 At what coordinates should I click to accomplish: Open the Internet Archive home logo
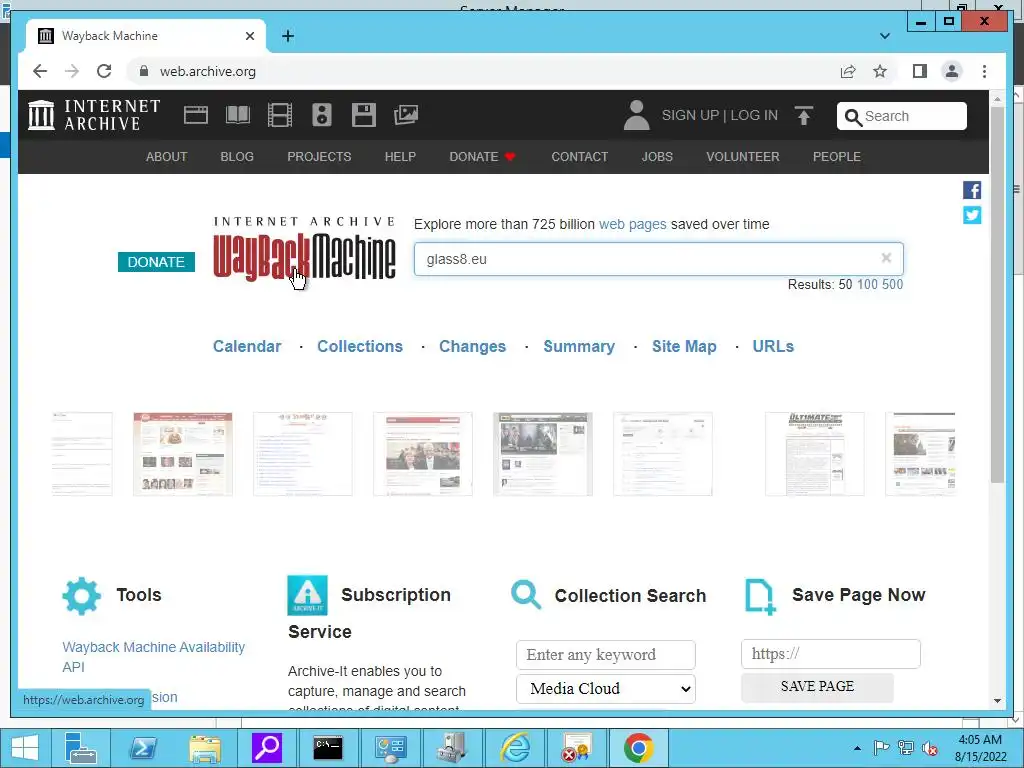tap(94, 115)
